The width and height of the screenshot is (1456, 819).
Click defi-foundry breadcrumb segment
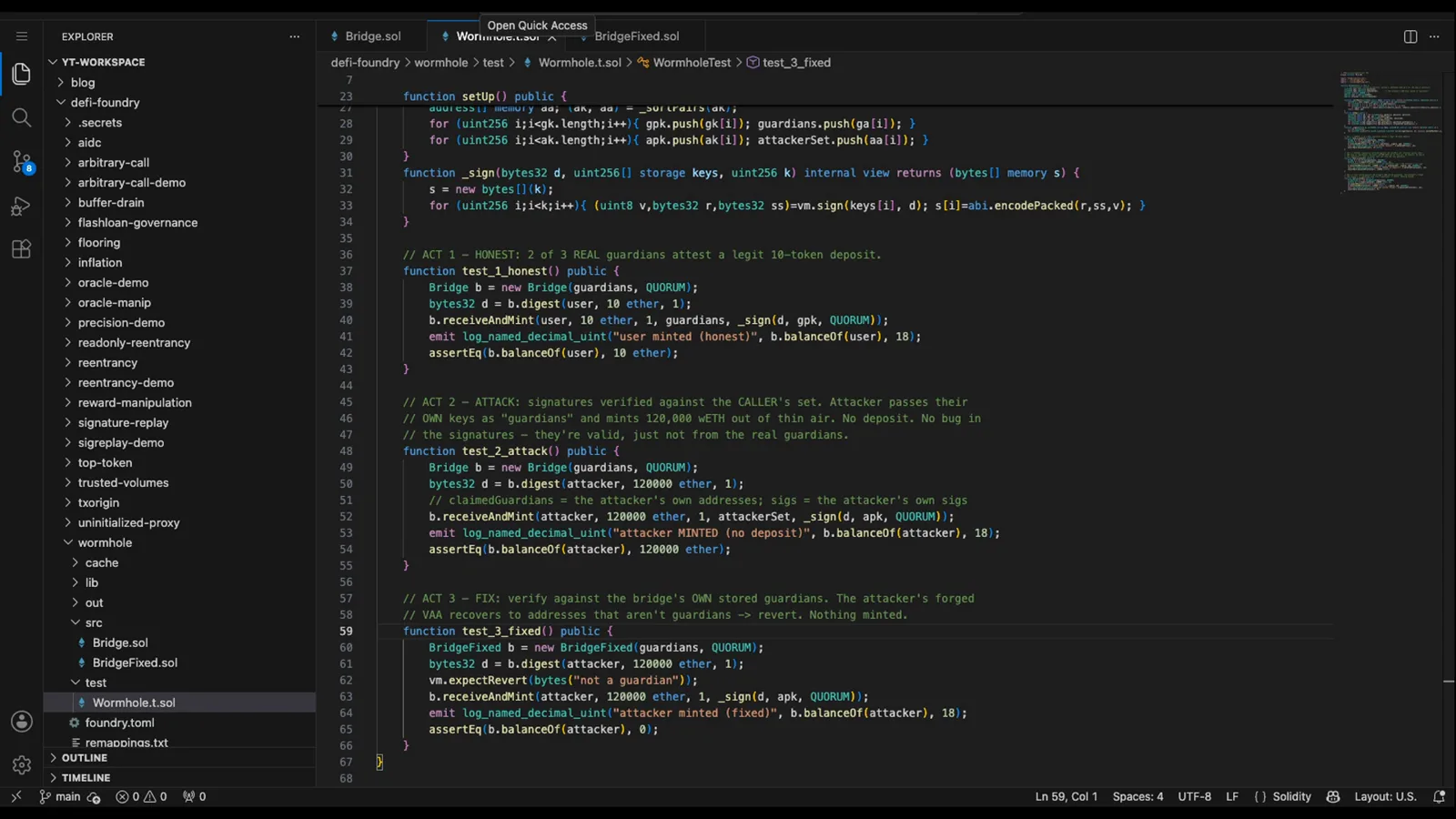click(x=365, y=63)
